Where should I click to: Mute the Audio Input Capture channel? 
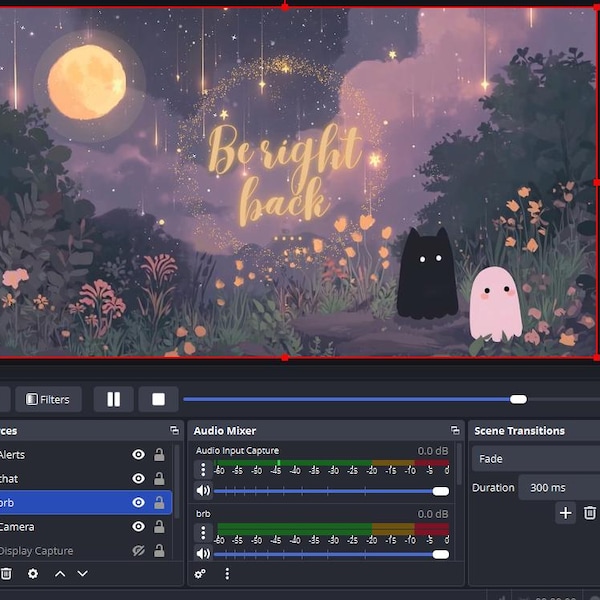point(203,490)
